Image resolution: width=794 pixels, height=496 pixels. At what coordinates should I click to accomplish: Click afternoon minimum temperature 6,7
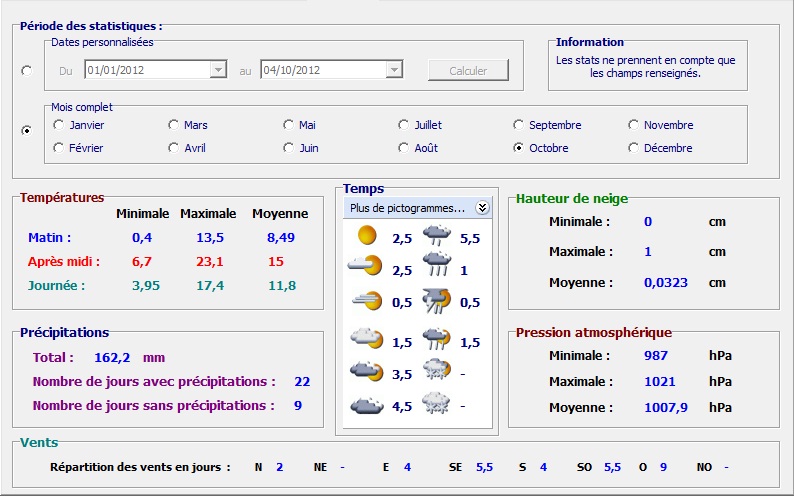click(142, 262)
